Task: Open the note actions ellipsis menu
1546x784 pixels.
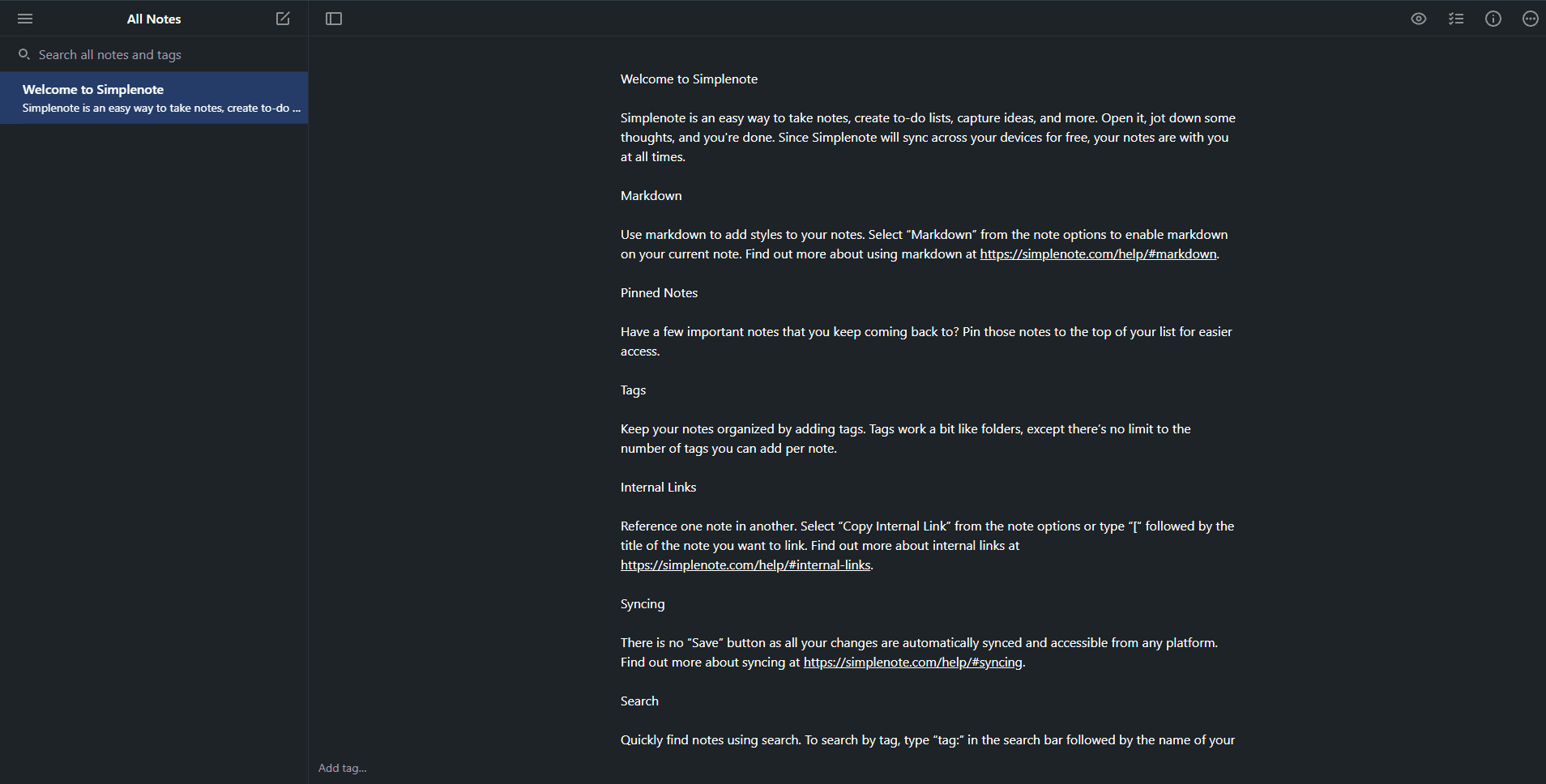Action: click(x=1530, y=19)
